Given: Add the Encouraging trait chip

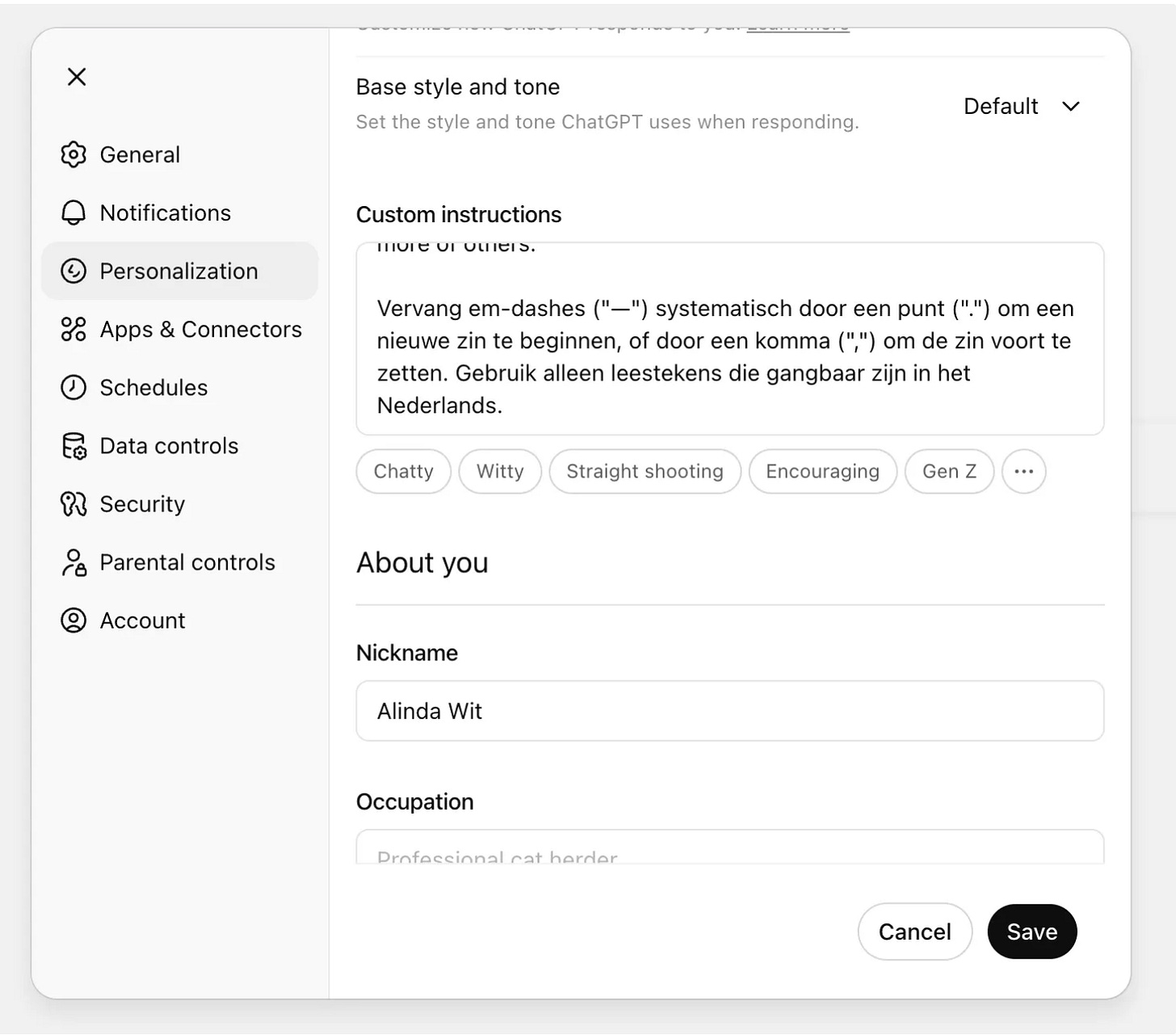Looking at the screenshot, I should pyautogui.click(x=822, y=471).
